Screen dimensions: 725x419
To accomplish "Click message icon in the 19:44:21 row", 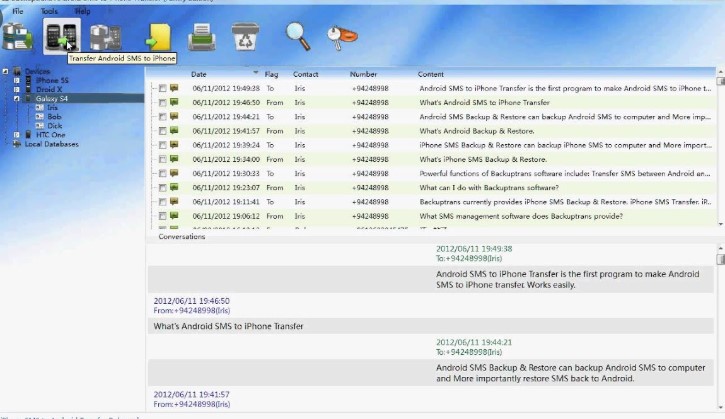I will click(x=174, y=117).
